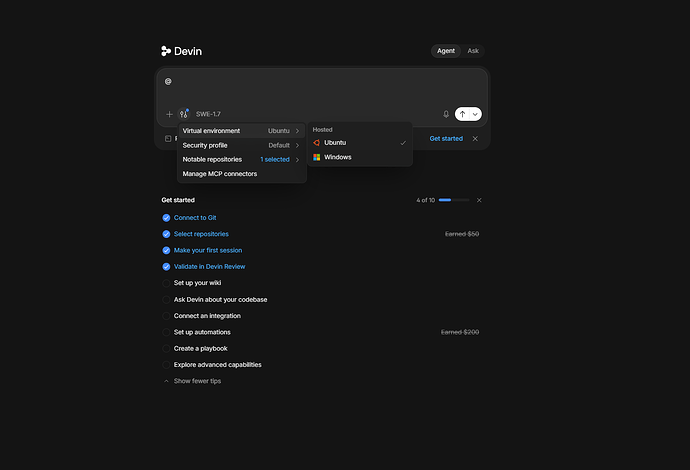Open Connect to Git step
690x470 pixels.
195,218
